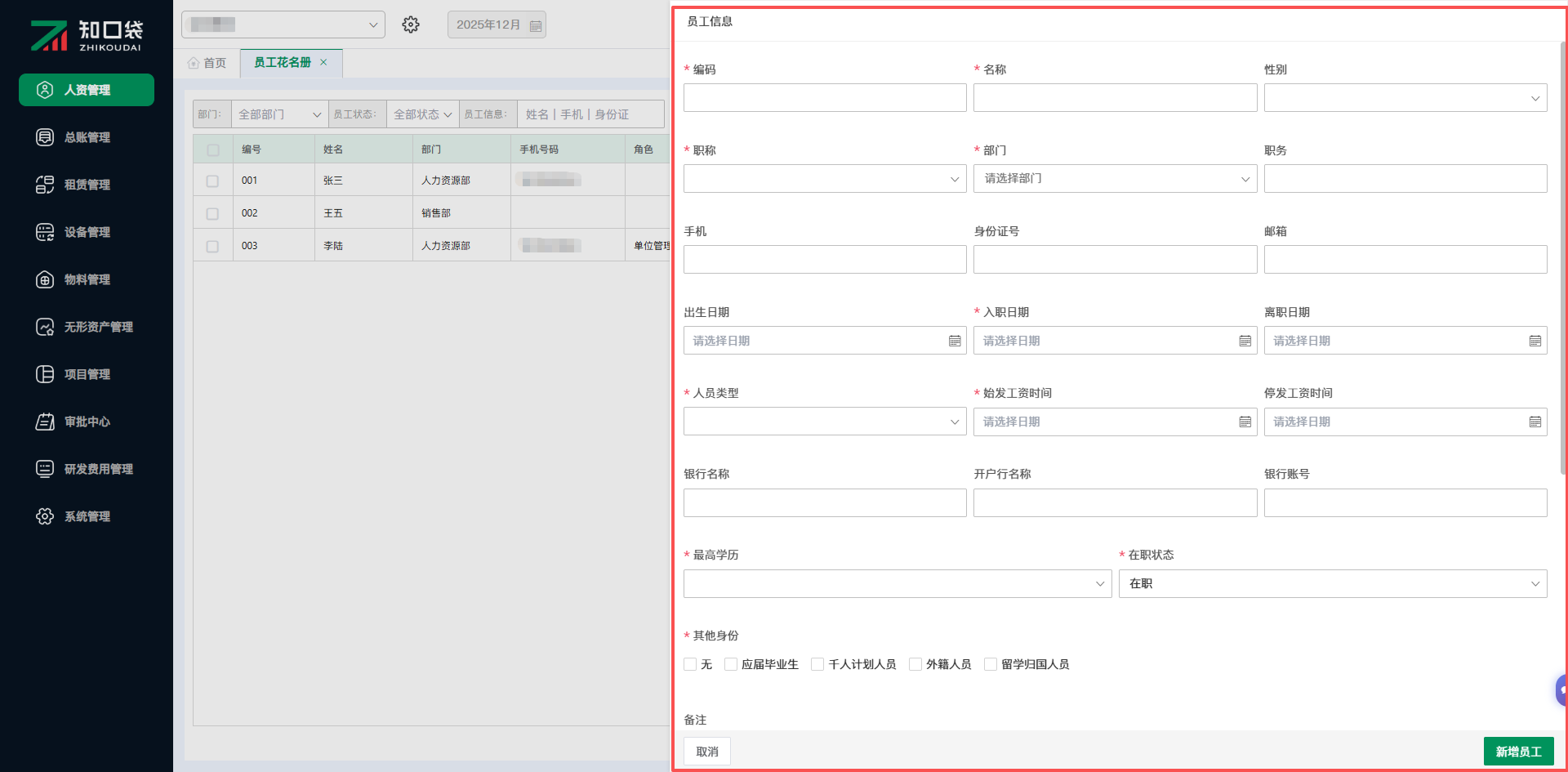Switch to the 首页 tab
1568x772 pixels.
point(207,63)
